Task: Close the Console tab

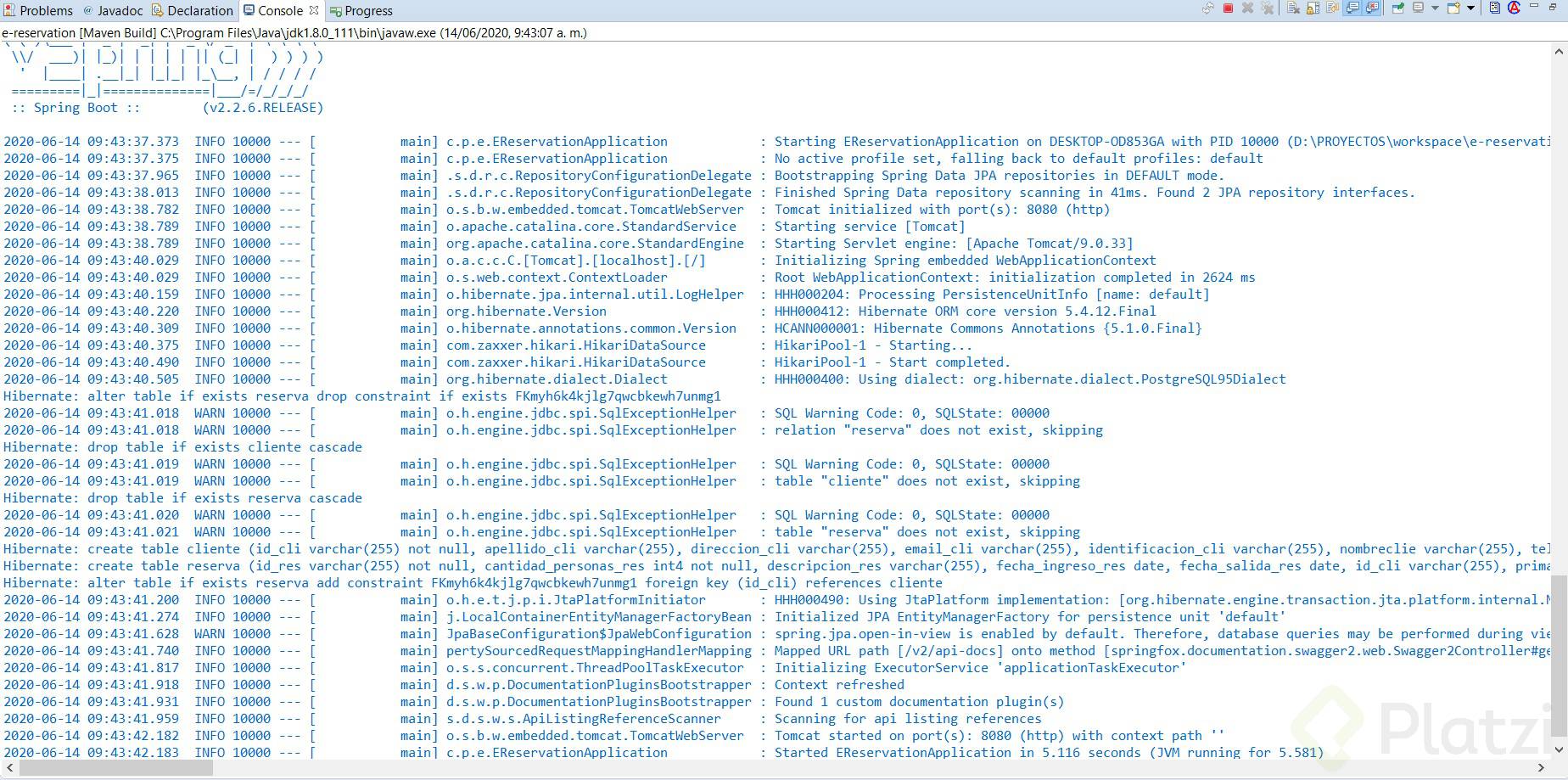Action: click(314, 10)
